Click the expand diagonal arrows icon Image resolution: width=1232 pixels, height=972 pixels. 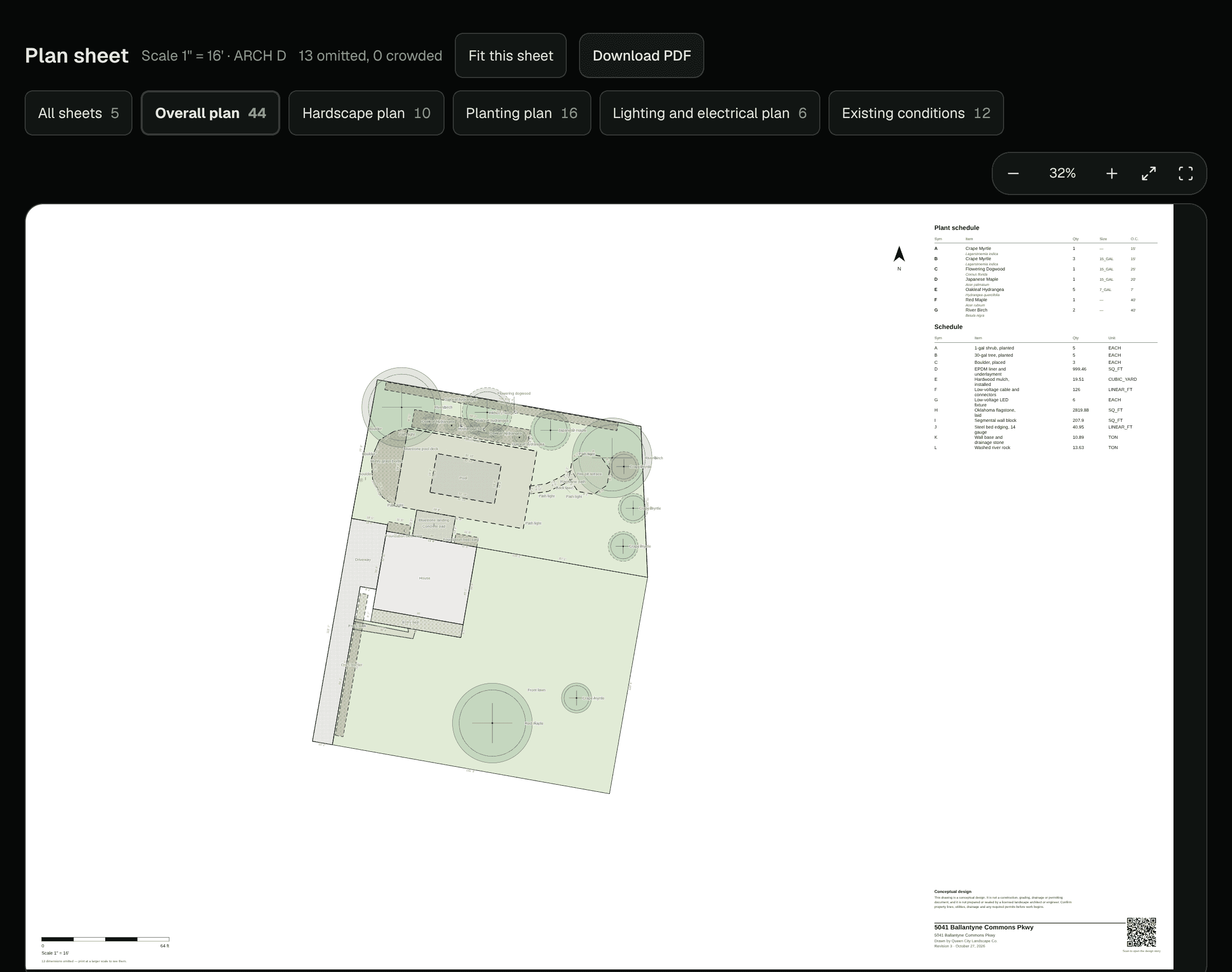pos(1149,173)
